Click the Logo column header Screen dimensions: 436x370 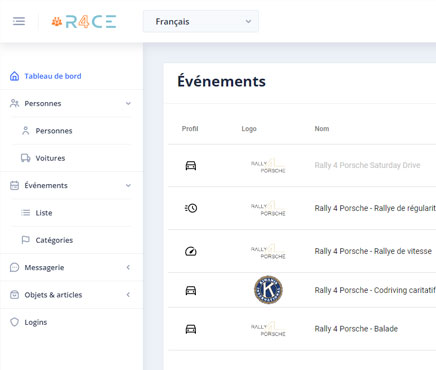tap(249, 129)
